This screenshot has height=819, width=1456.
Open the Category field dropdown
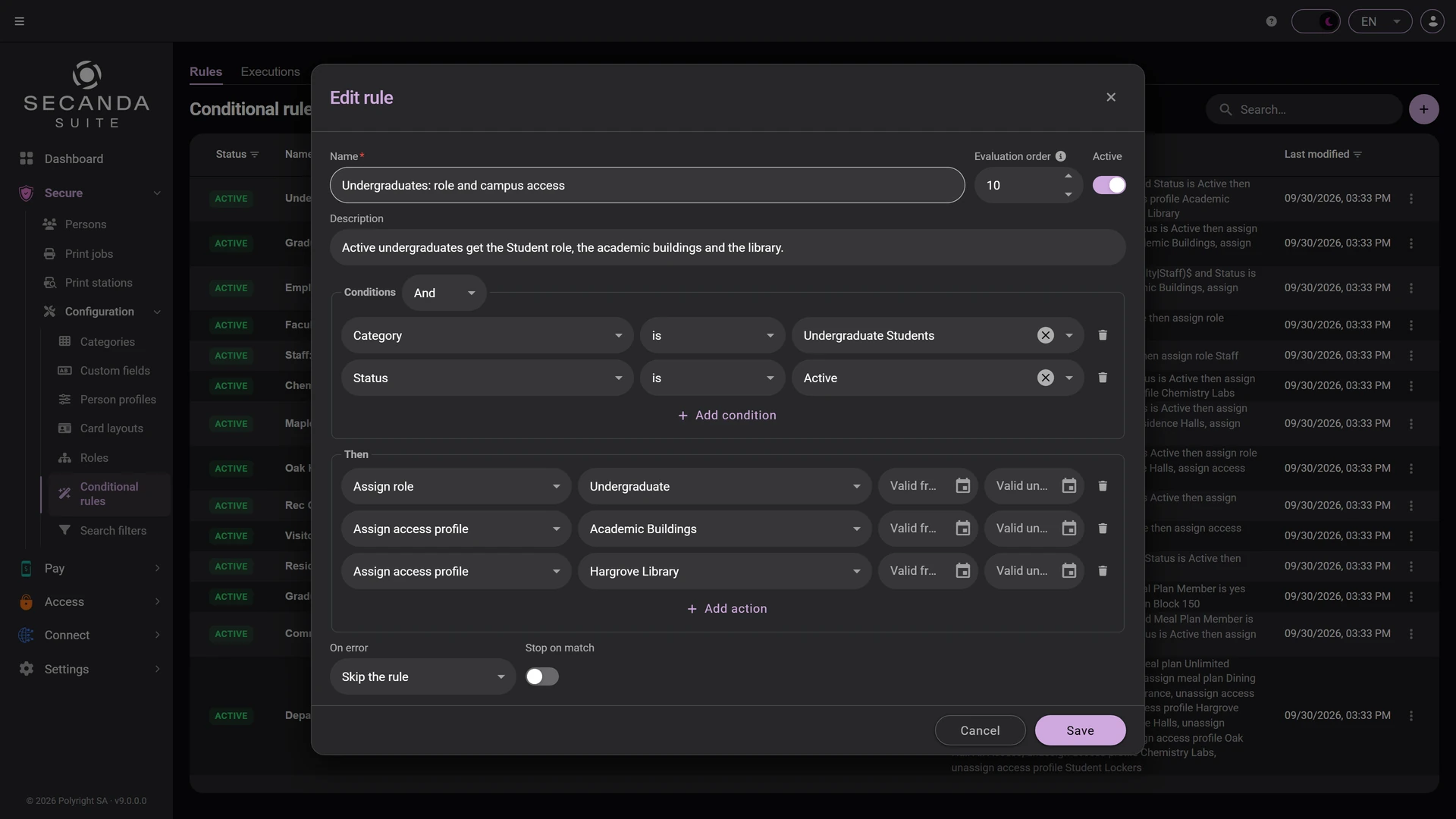(487, 335)
